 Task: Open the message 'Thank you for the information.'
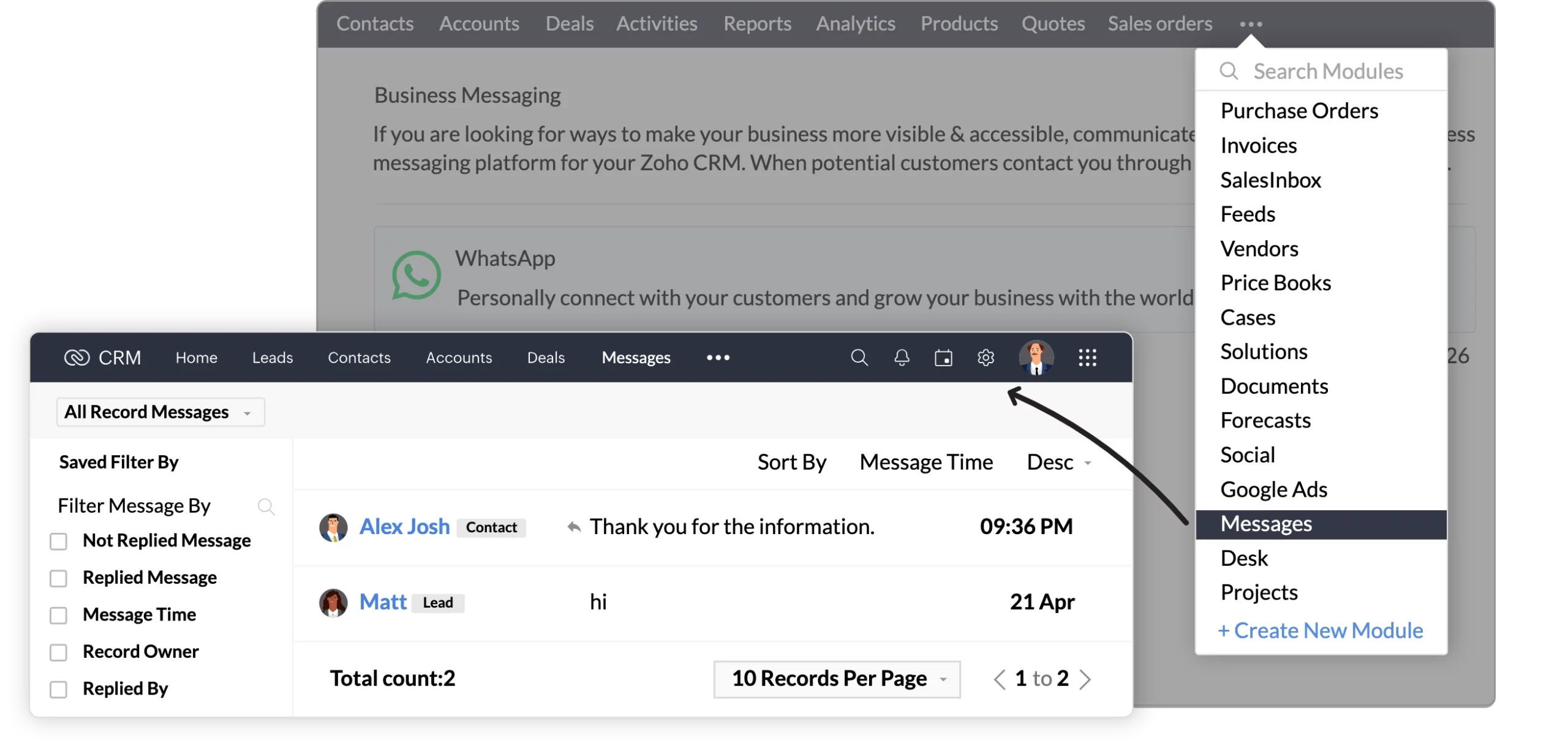tap(732, 527)
